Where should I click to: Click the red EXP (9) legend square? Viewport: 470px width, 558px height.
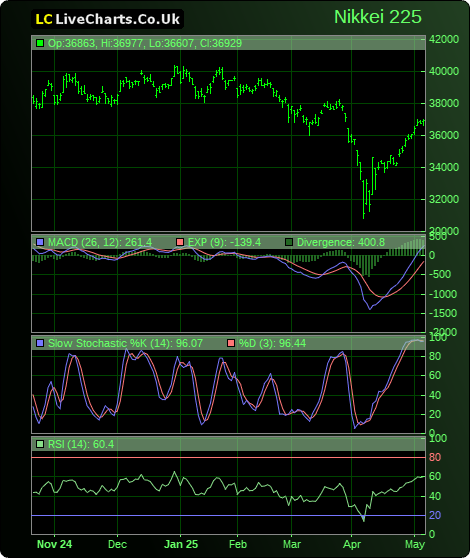[180, 242]
